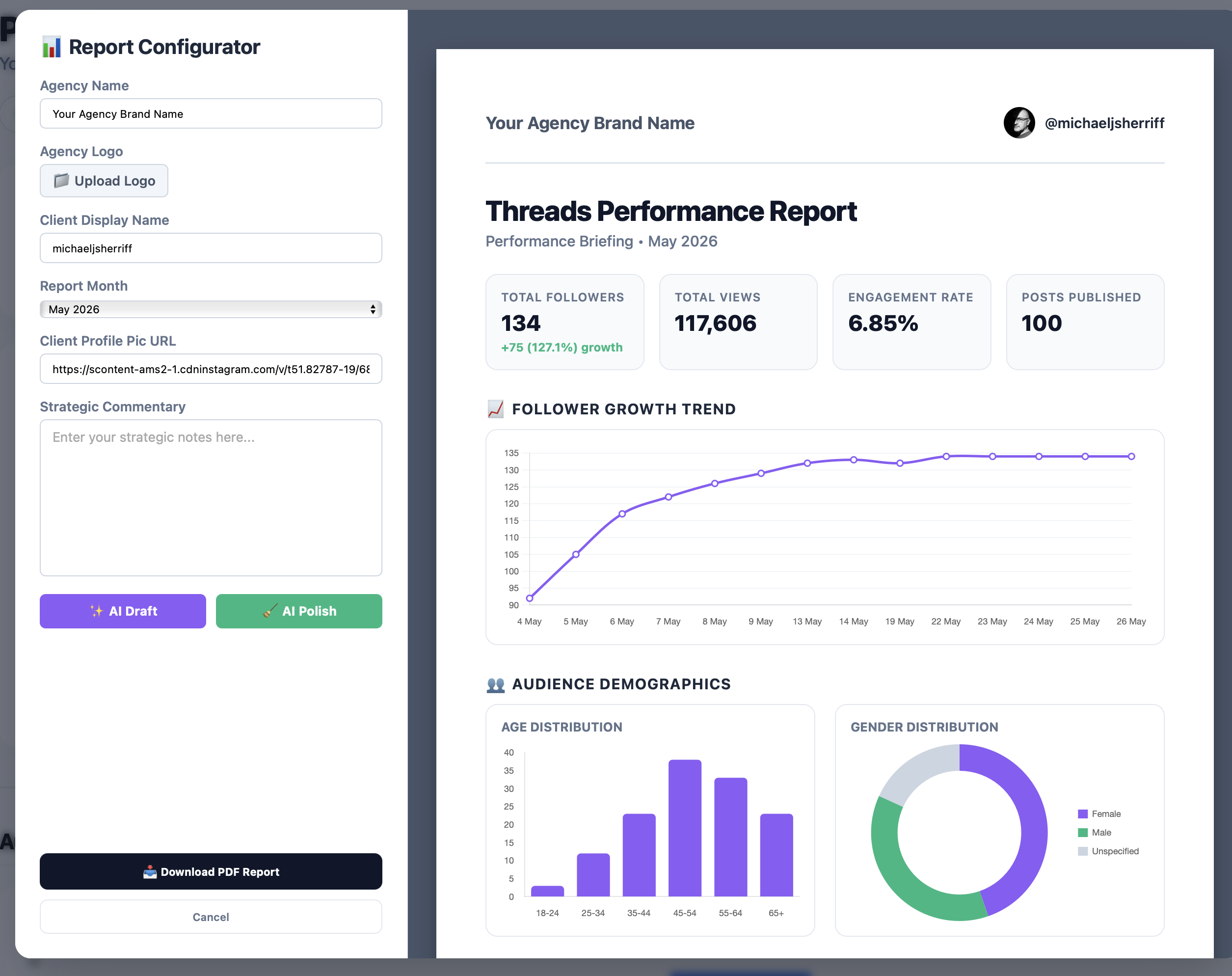Click the Upload Logo button

pos(104,181)
